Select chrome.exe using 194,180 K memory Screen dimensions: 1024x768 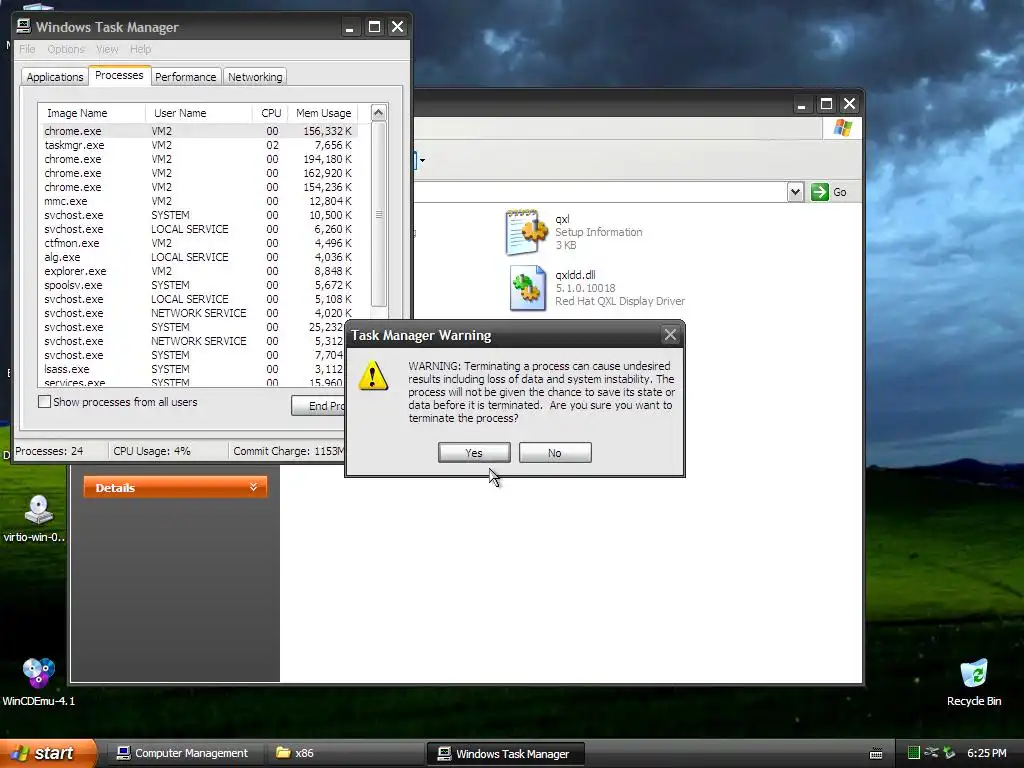pyautogui.click(x=198, y=159)
